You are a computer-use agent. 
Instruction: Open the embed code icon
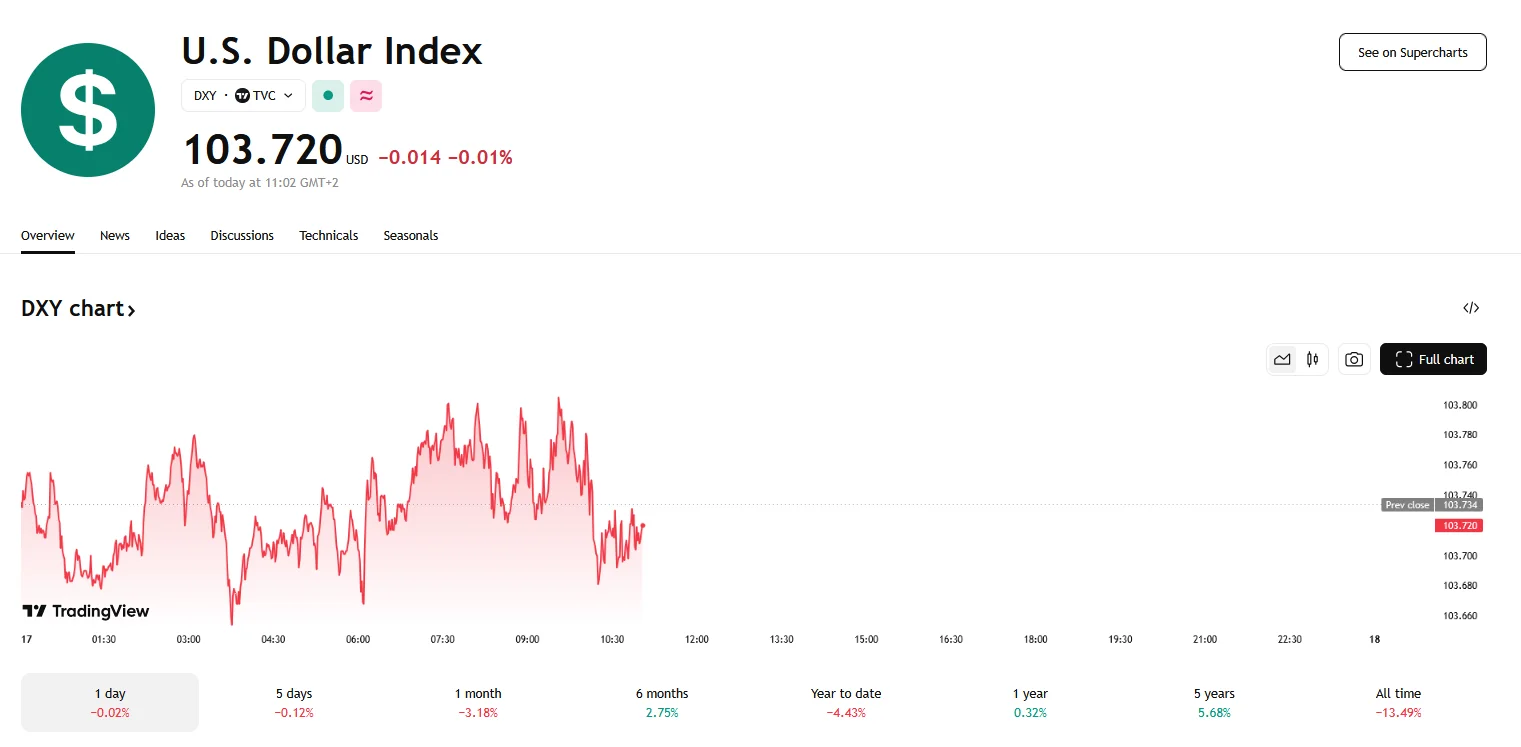1471,308
